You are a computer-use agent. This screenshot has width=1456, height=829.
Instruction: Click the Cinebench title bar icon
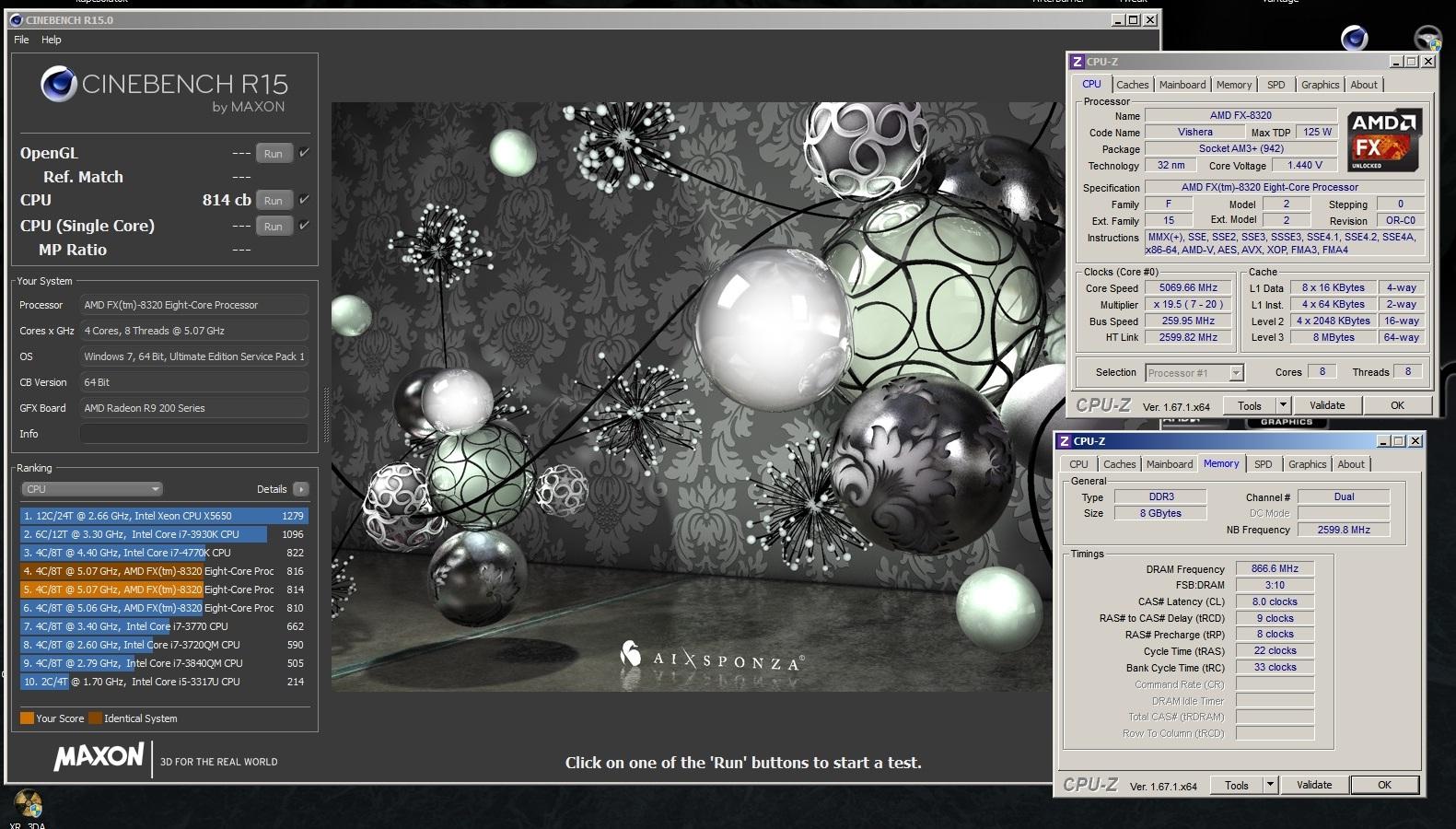[17, 19]
